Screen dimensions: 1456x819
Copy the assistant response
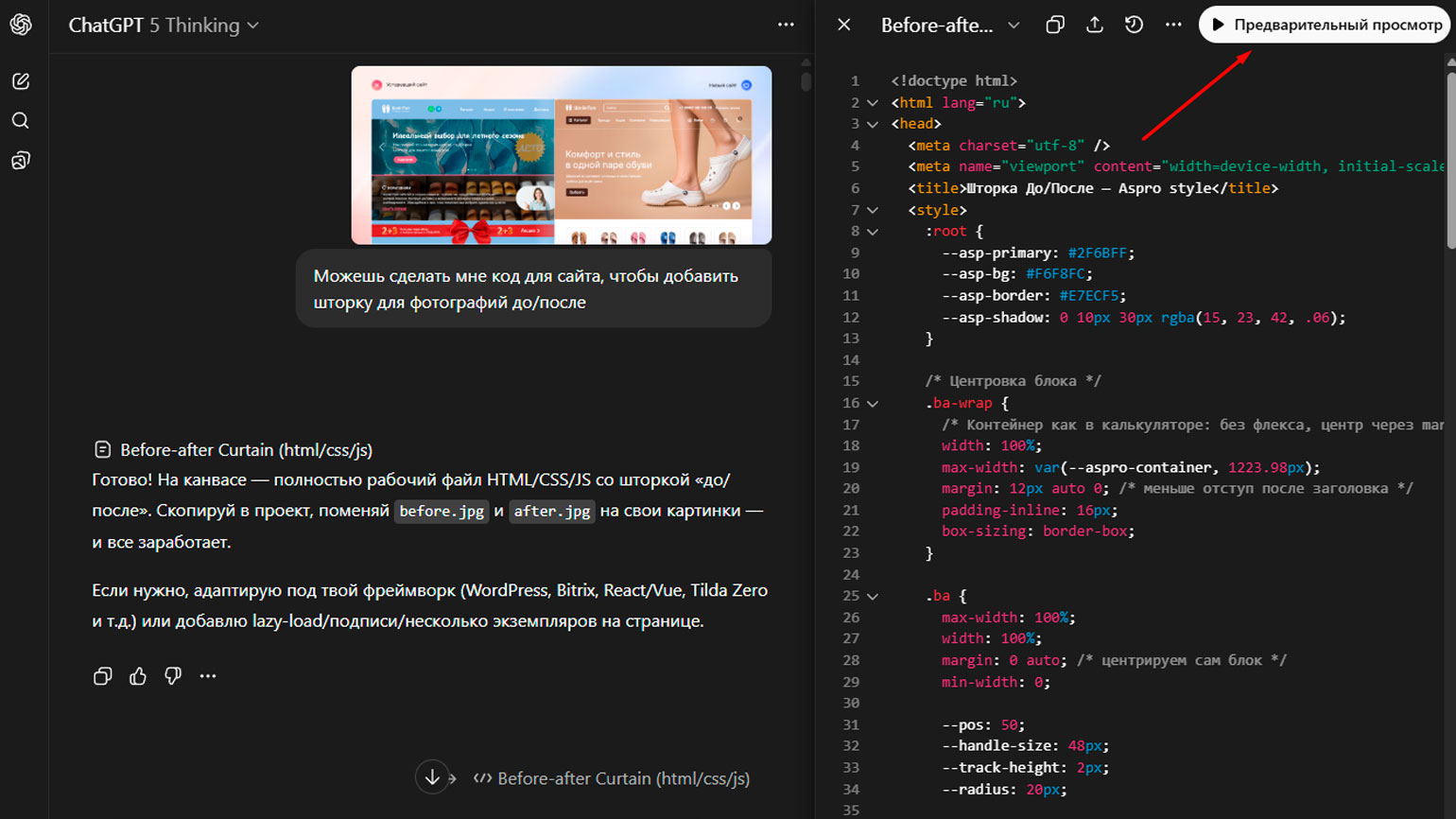103,676
